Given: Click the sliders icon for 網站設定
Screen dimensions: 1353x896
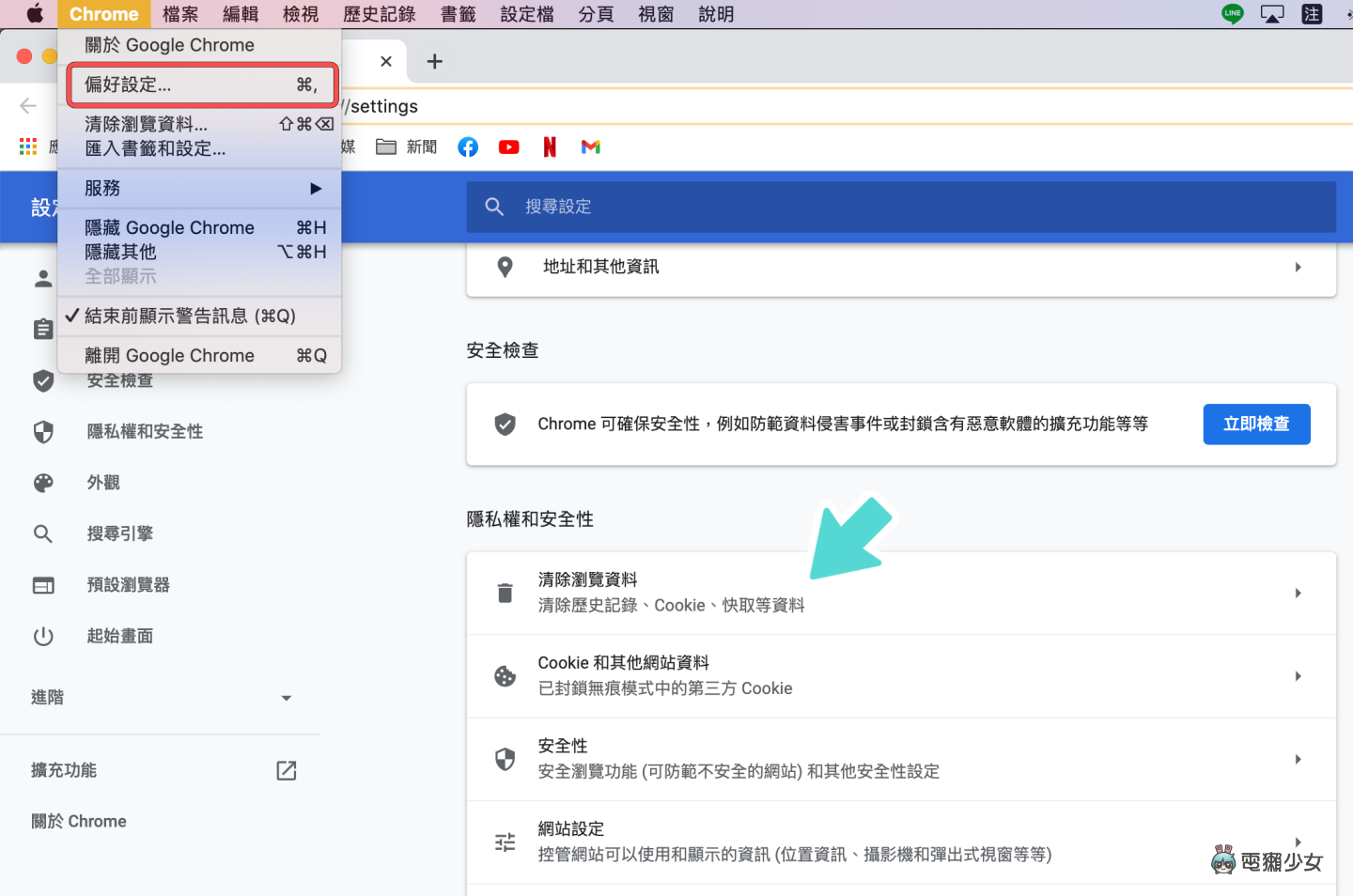Looking at the screenshot, I should point(505,842).
